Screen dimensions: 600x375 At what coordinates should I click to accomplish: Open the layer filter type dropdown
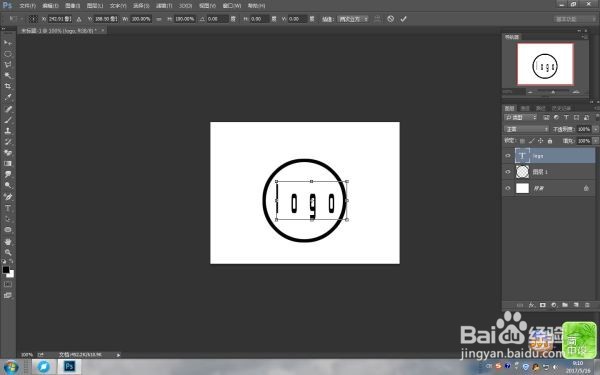(521, 117)
